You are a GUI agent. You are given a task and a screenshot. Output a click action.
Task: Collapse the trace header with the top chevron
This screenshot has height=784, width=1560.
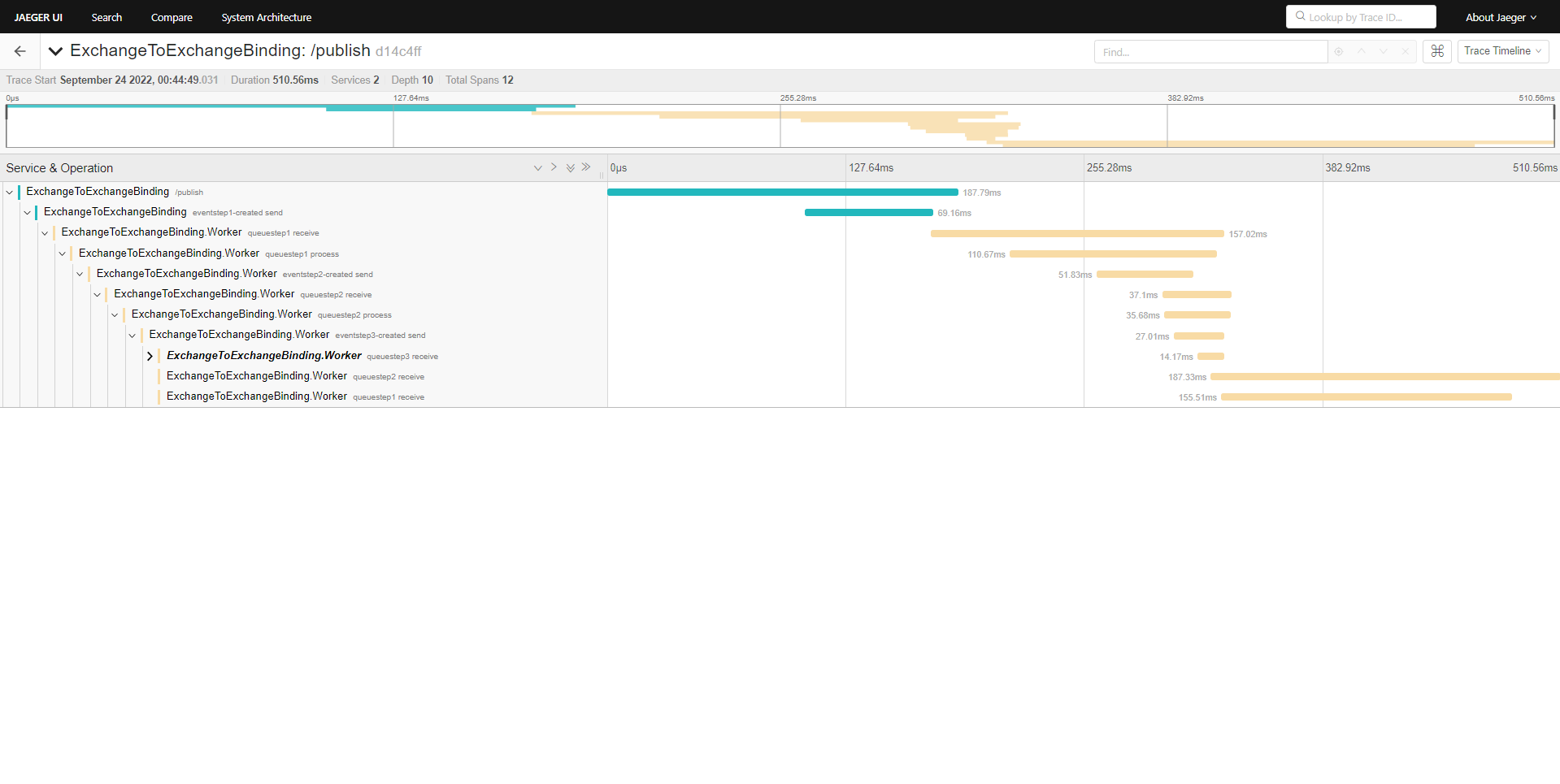(x=55, y=50)
